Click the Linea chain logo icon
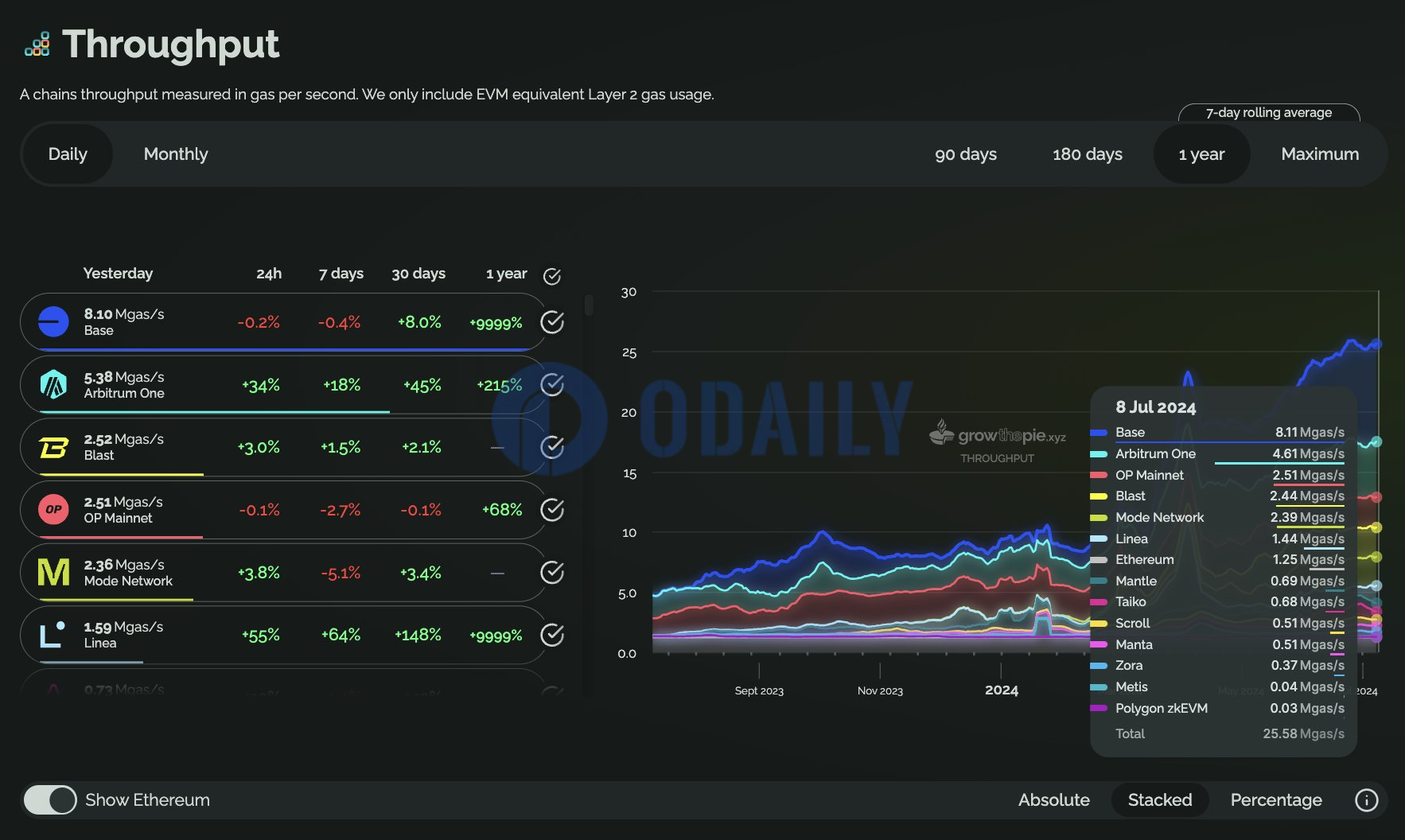The image size is (1405, 840). tap(53, 635)
